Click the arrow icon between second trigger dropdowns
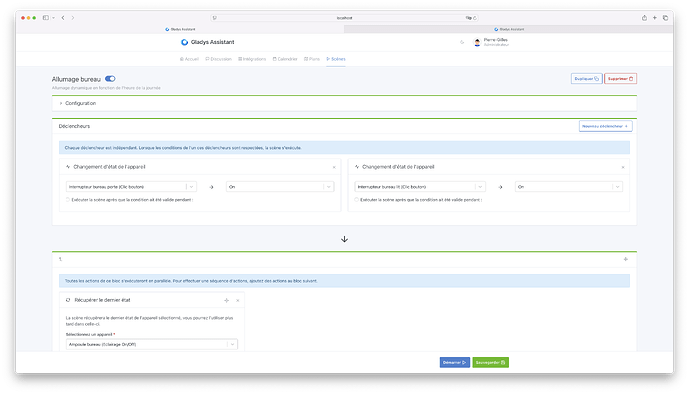 (x=500, y=187)
